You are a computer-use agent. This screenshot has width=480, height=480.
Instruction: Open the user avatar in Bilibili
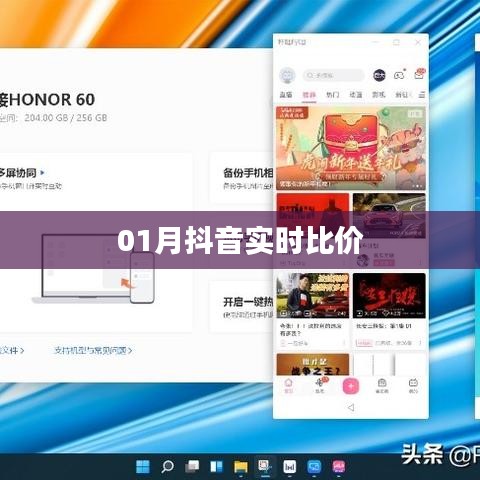point(287,75)
